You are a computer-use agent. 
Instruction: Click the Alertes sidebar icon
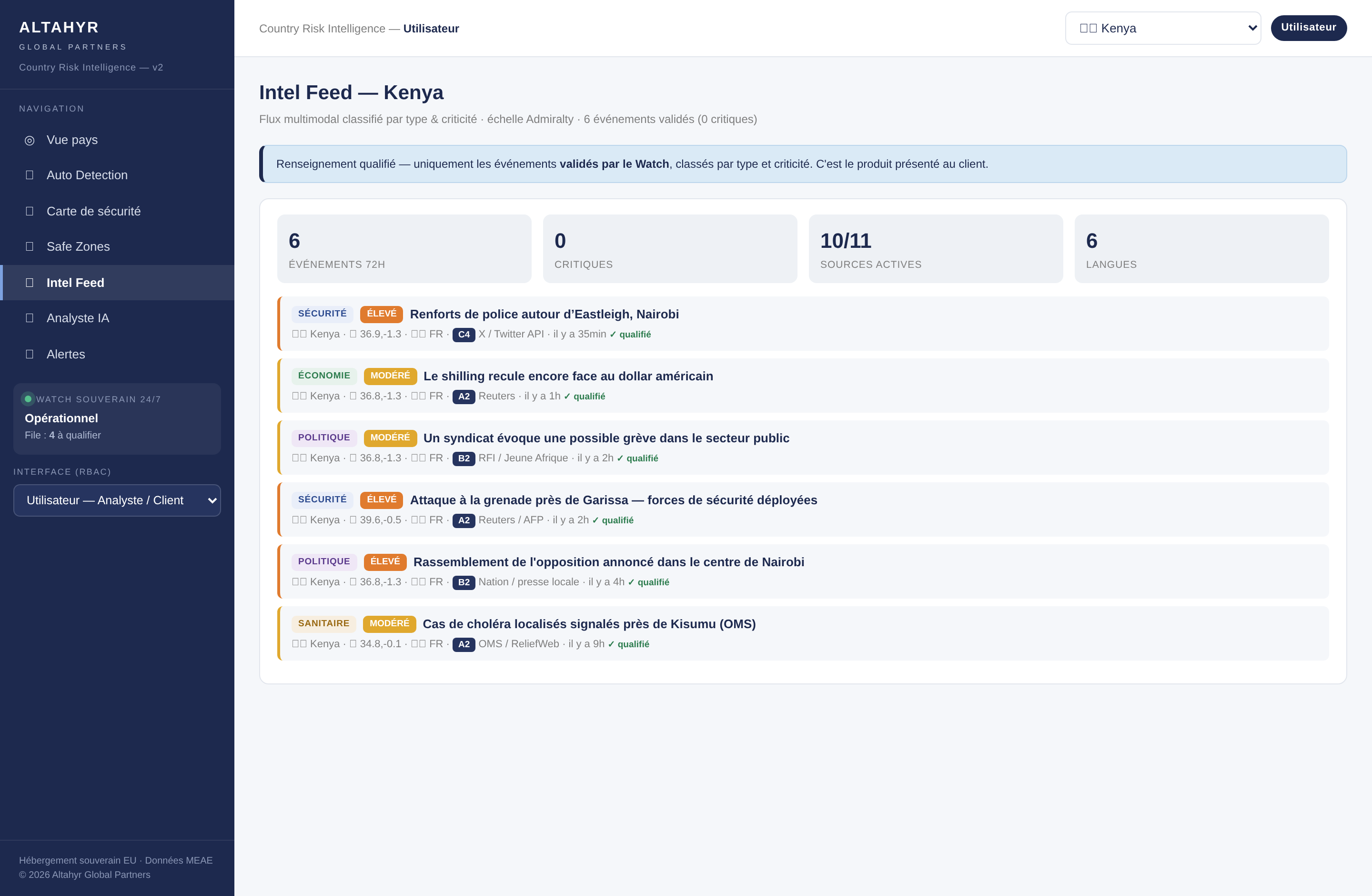tap(30, 354)
